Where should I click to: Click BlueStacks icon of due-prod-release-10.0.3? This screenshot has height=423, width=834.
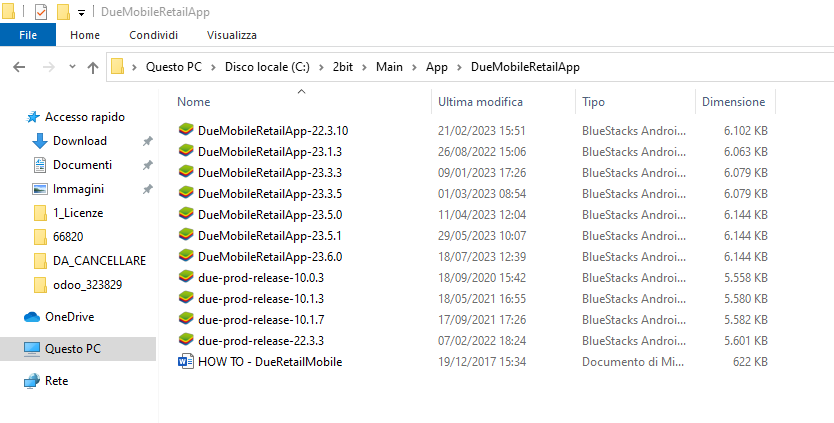pyautogui.click(x=186, y=278)
